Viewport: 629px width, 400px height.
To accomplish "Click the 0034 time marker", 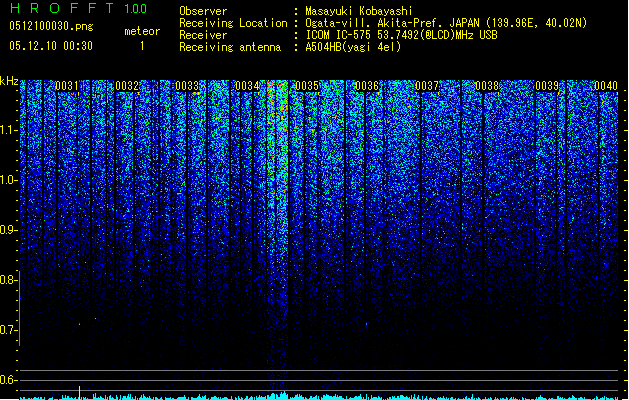I will pos(247,86).
